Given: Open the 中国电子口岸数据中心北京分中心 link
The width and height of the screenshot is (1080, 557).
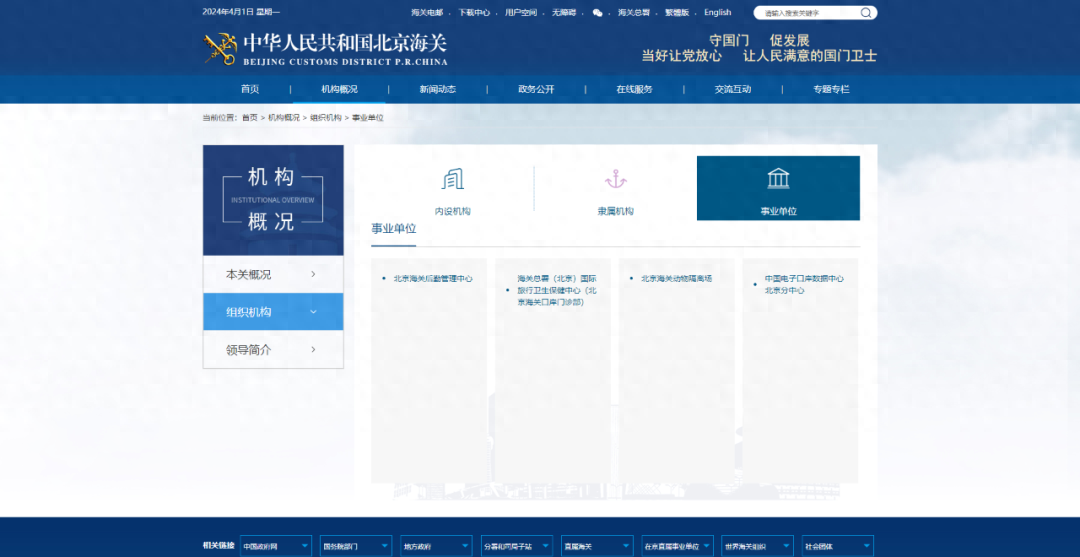Looking at the screenshot, I should click(x=804, y=284).
